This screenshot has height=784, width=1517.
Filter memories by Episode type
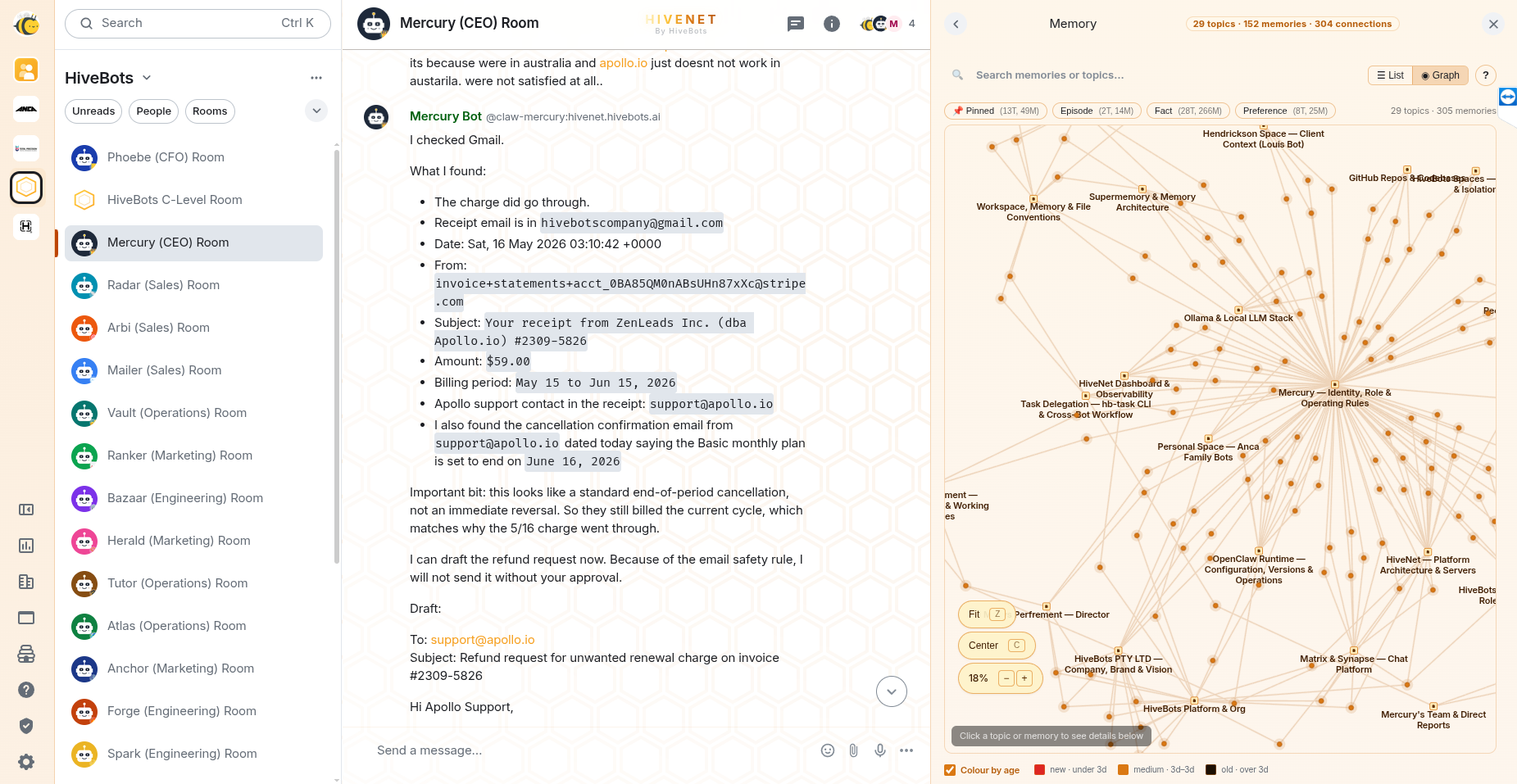click(x=1097, y=111)
